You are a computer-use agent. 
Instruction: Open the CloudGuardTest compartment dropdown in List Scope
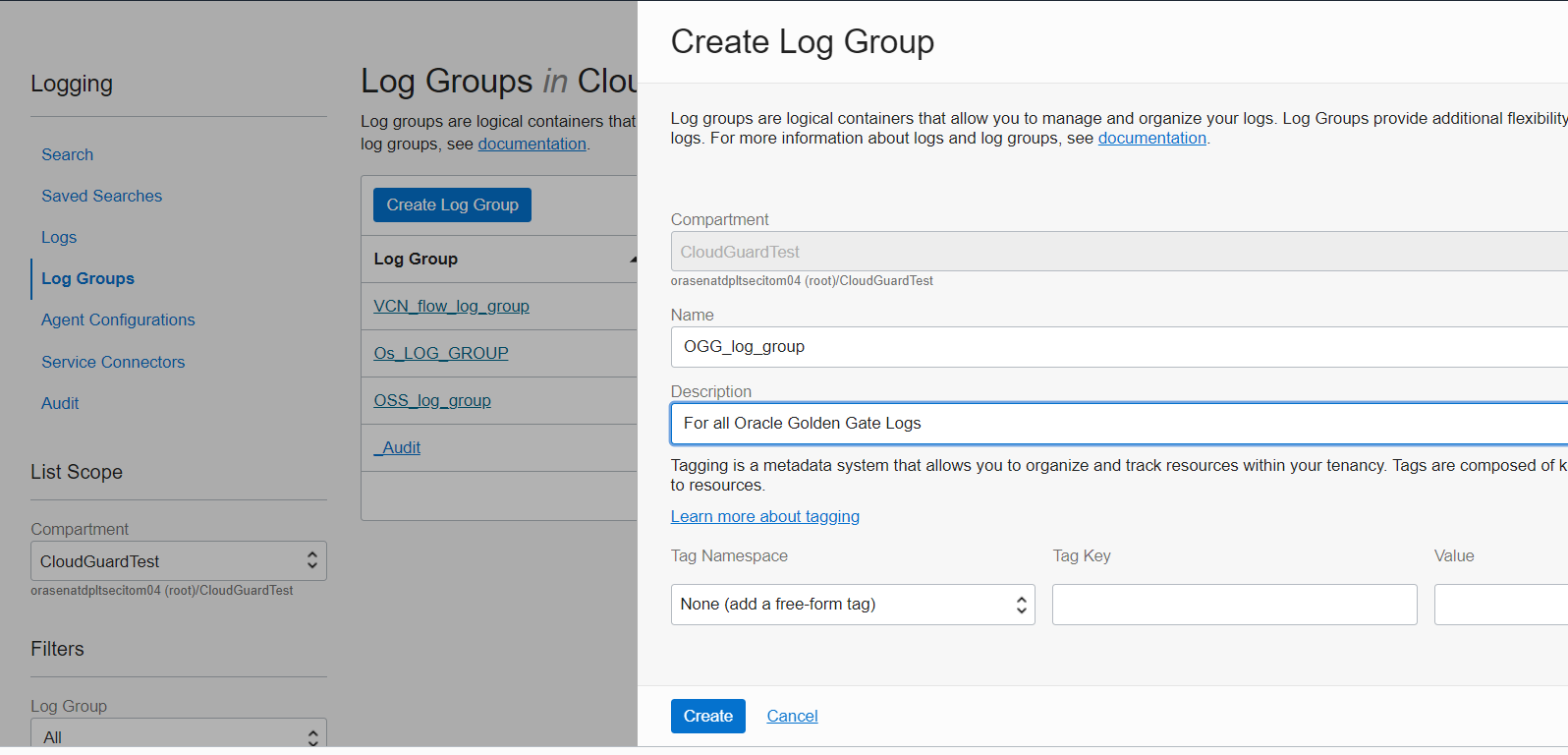coord(179,561)
